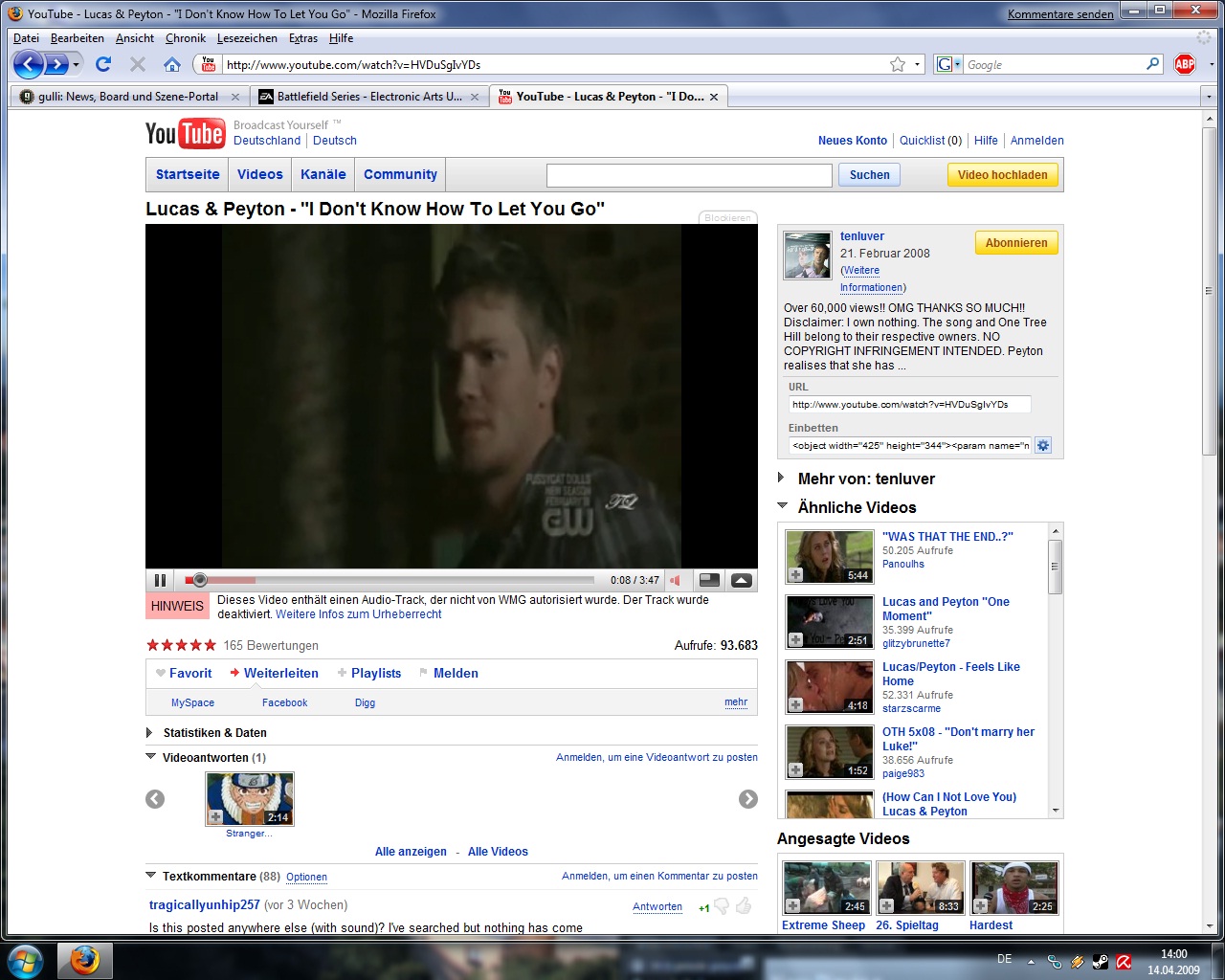Click the YouTube logo
This screenshot has width=1225, height=980.
pos(185,134)
